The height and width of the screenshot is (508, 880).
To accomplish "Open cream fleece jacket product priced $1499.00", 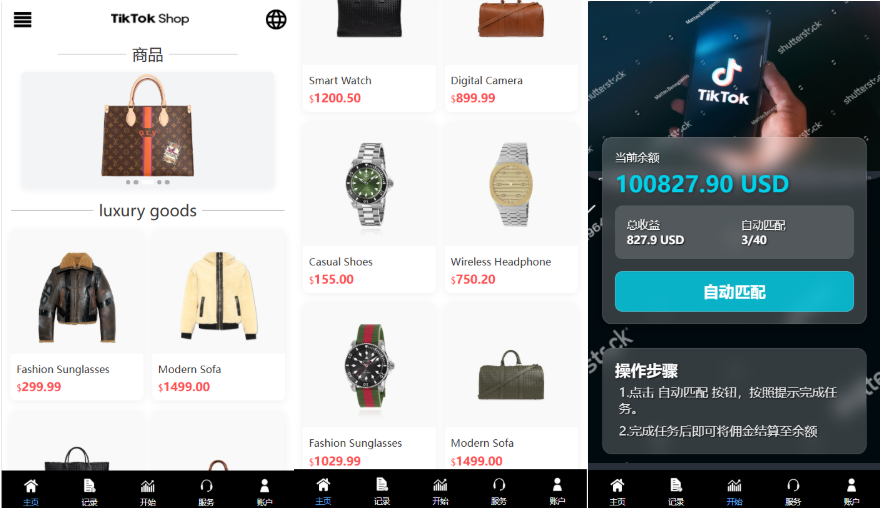I will (218, 314).
